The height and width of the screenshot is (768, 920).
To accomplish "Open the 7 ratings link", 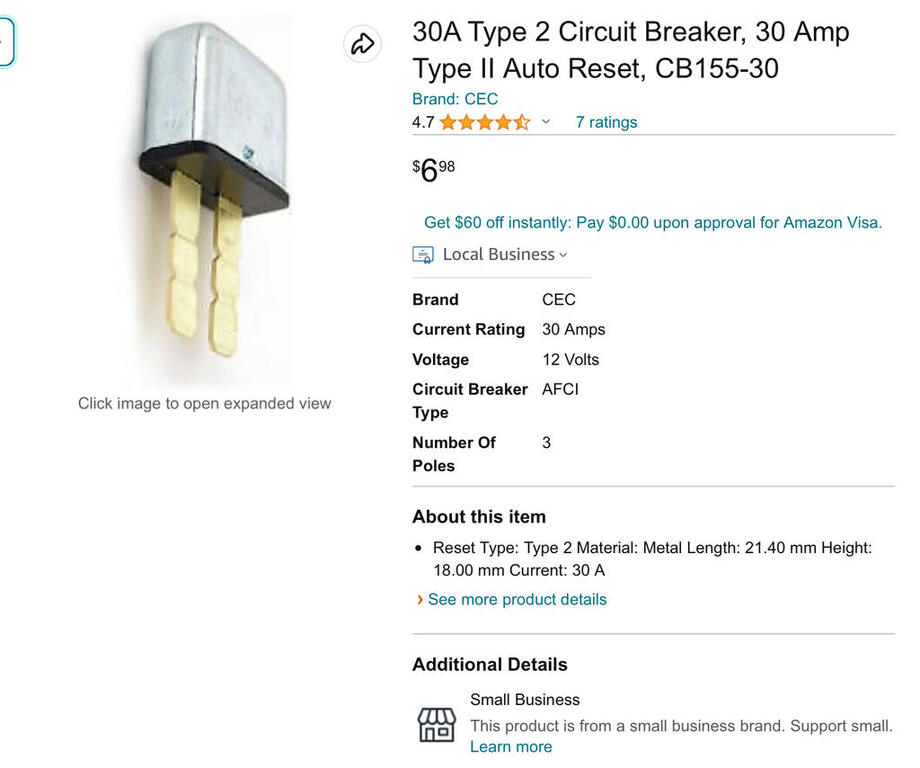I will [606, 123].
